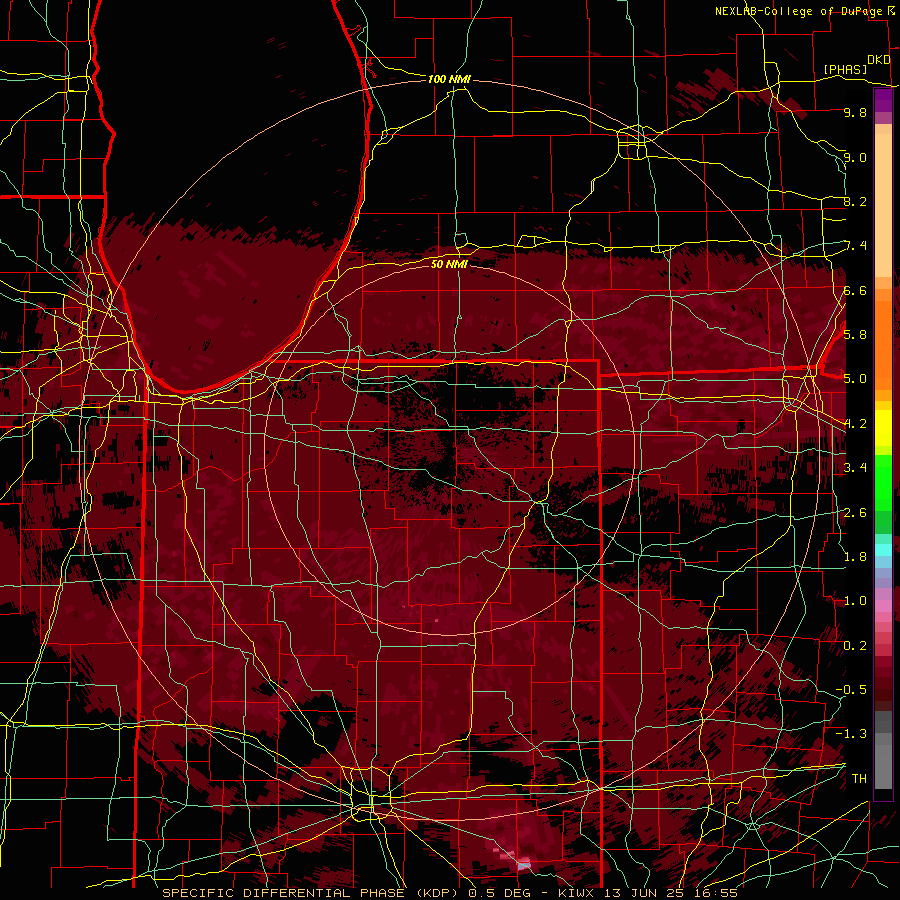Select the 4.2 scale value

(x=855, y=423)
